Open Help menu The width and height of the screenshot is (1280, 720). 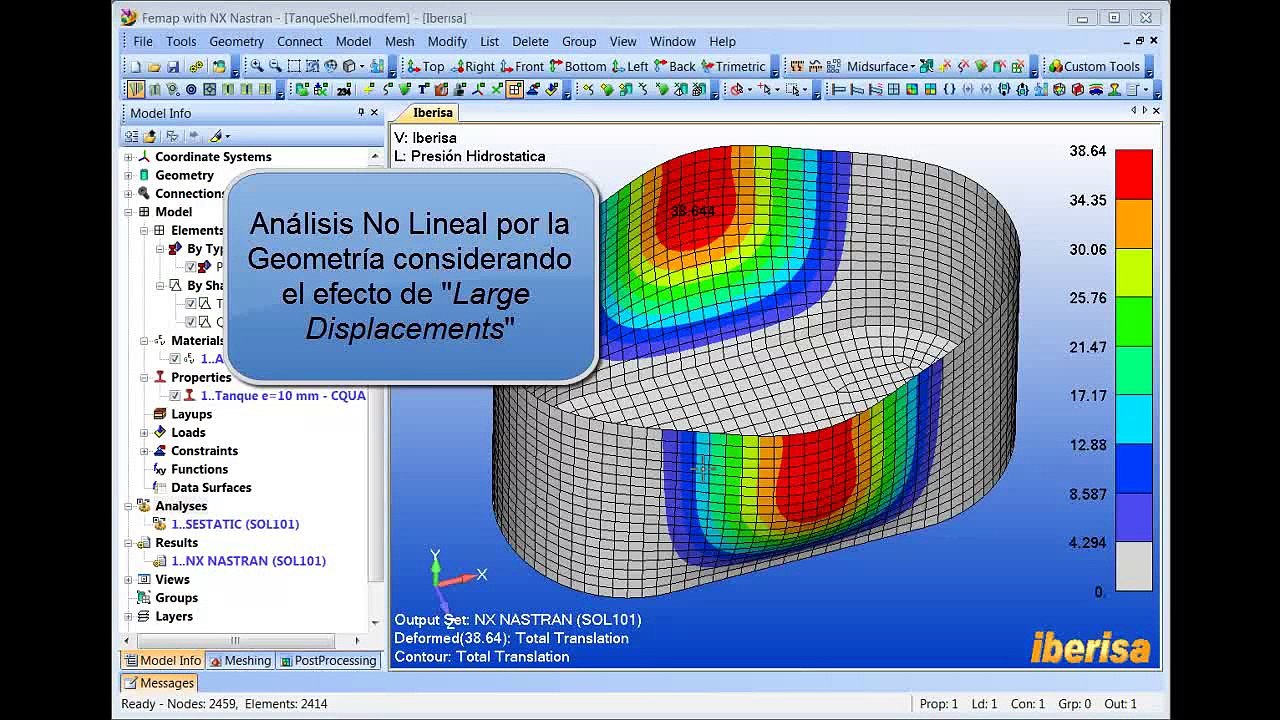722,41
